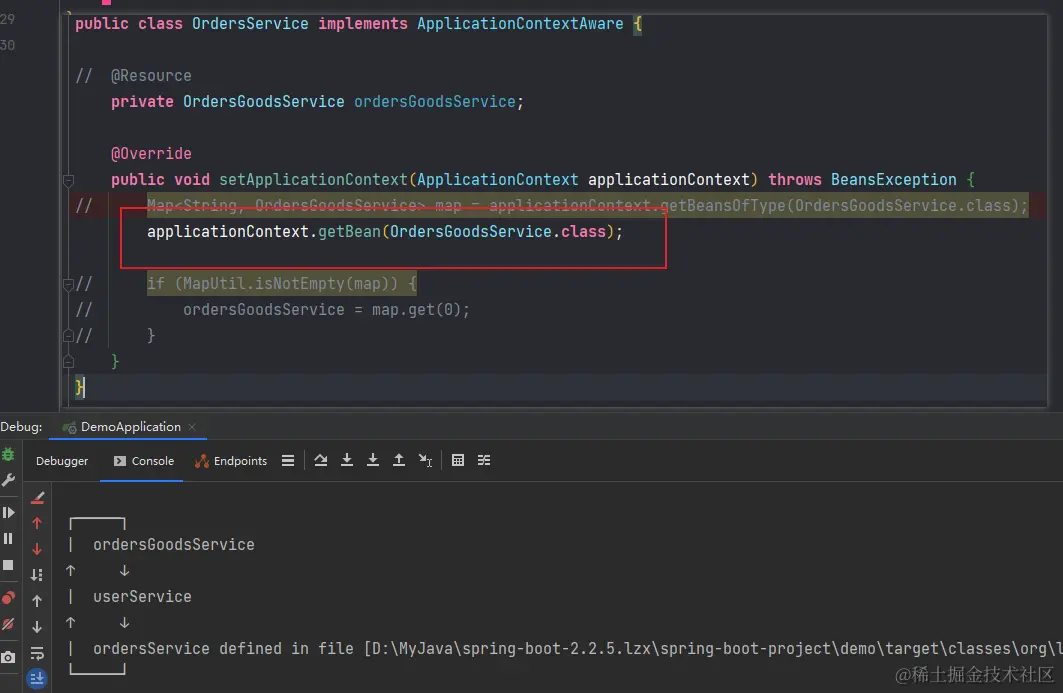The height and width of the screenshot is (693, 1063).
Task: Open Evaluate Expression calculator
Action: point(458,460)
